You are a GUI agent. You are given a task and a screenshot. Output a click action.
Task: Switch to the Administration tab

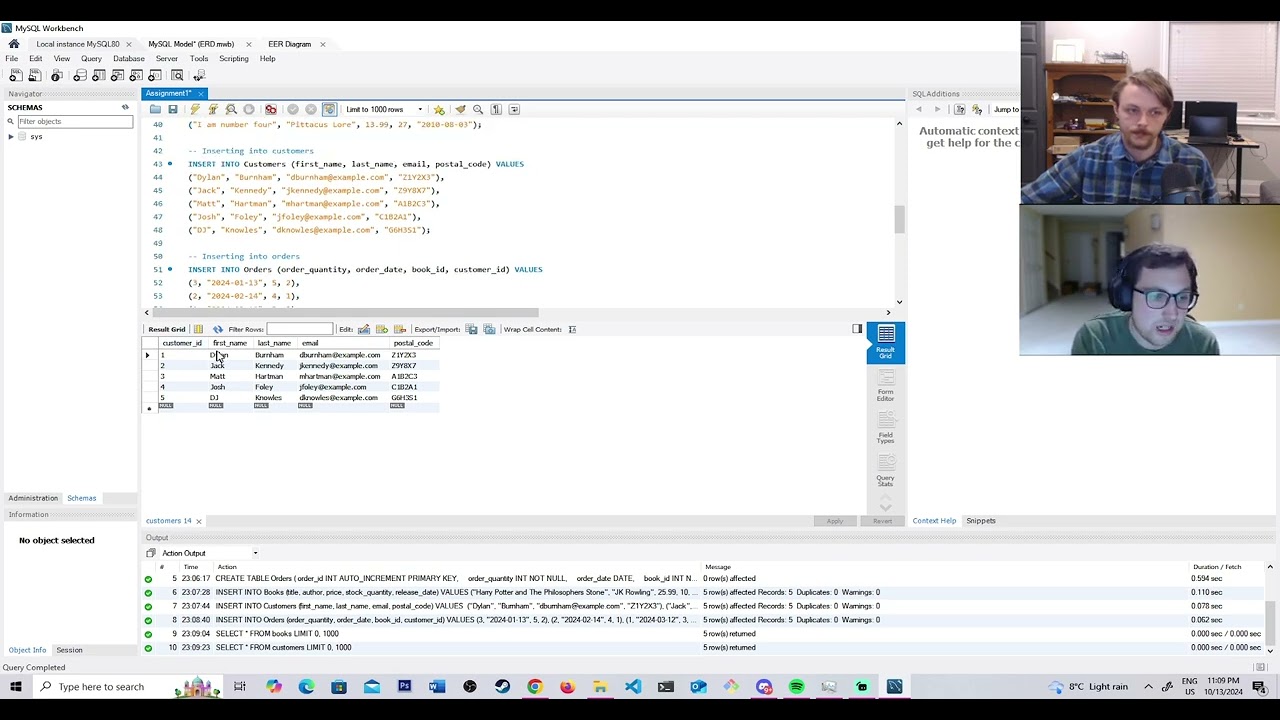33,498
